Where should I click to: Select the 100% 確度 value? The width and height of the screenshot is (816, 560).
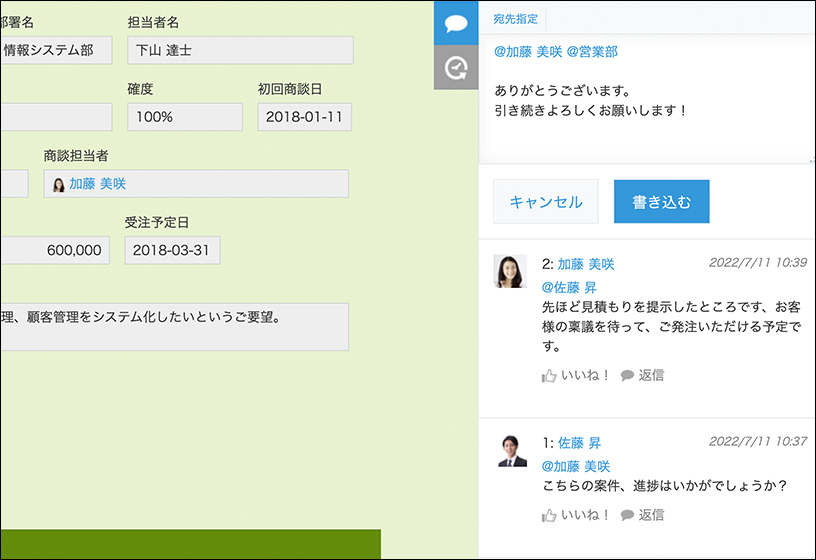point(185,117)
